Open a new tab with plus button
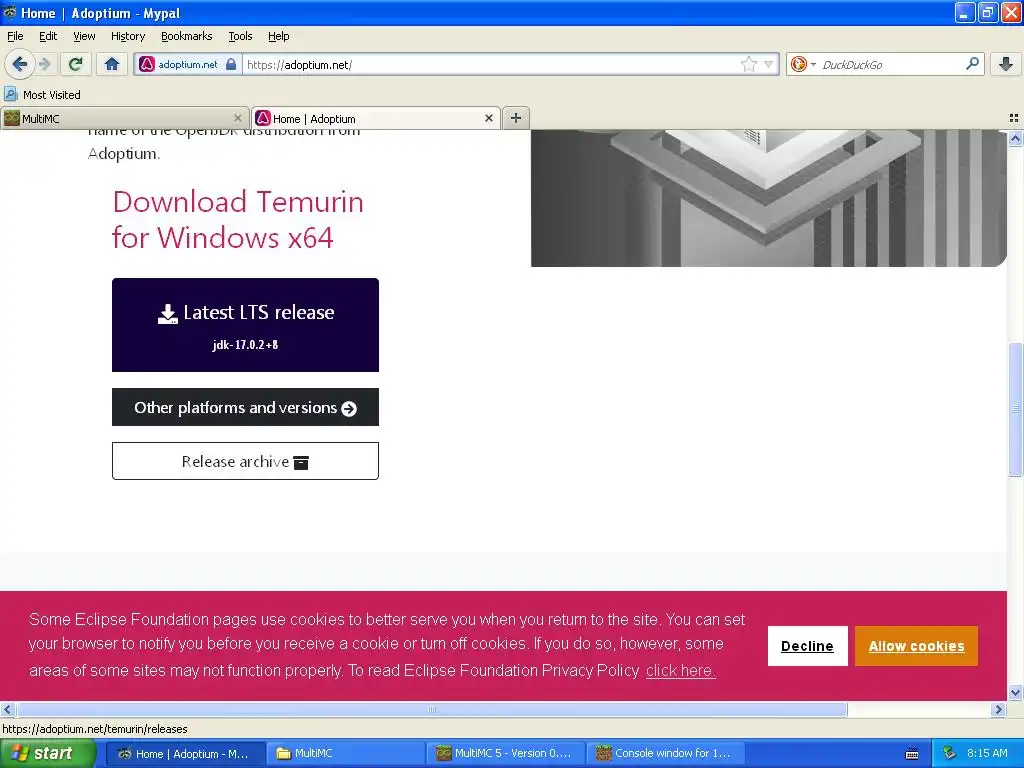 pyautogui.click(x=516, y=118)
